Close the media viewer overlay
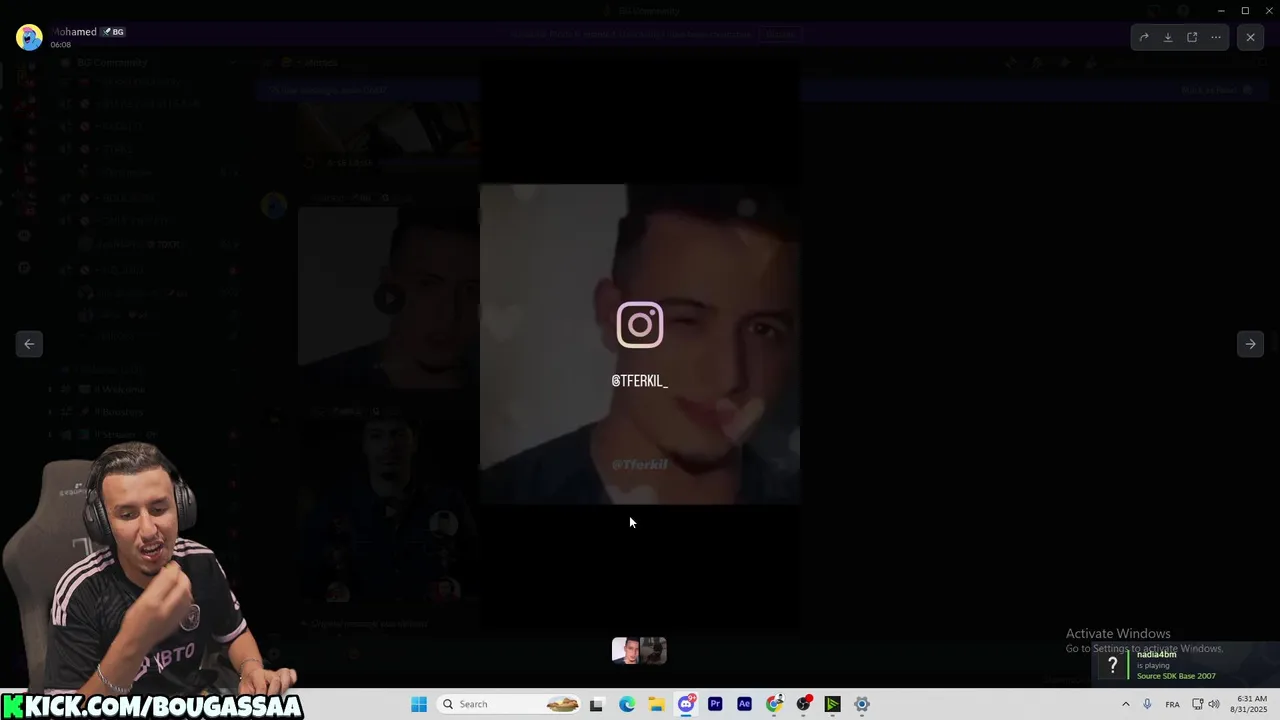1280x720 pixels. 1250,37
